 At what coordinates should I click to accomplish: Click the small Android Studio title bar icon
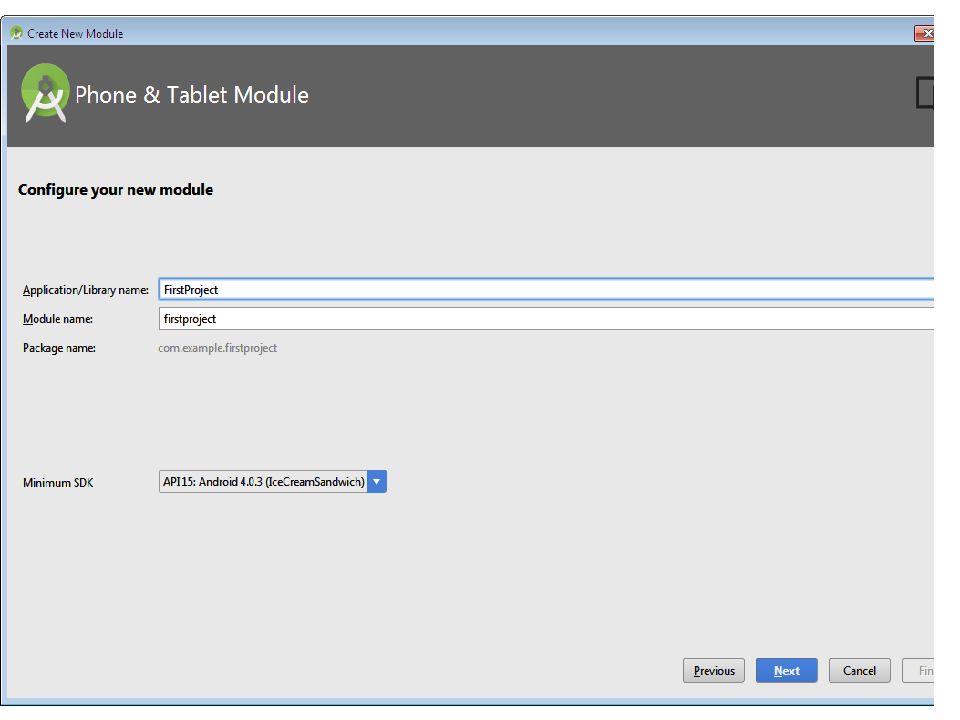(x=17, y=33)
